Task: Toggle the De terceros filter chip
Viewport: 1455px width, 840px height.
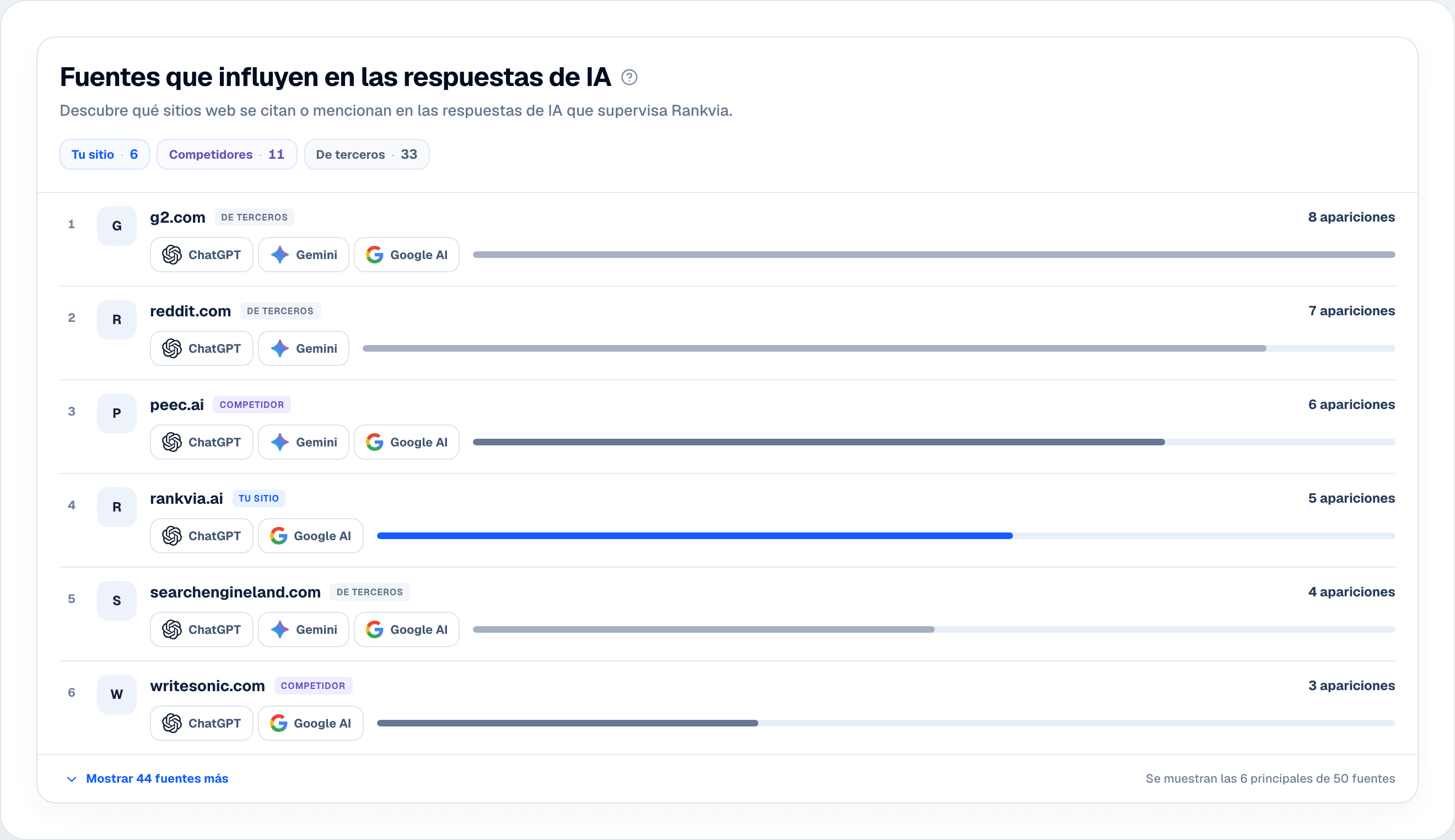Action: (x=367, y=155)
